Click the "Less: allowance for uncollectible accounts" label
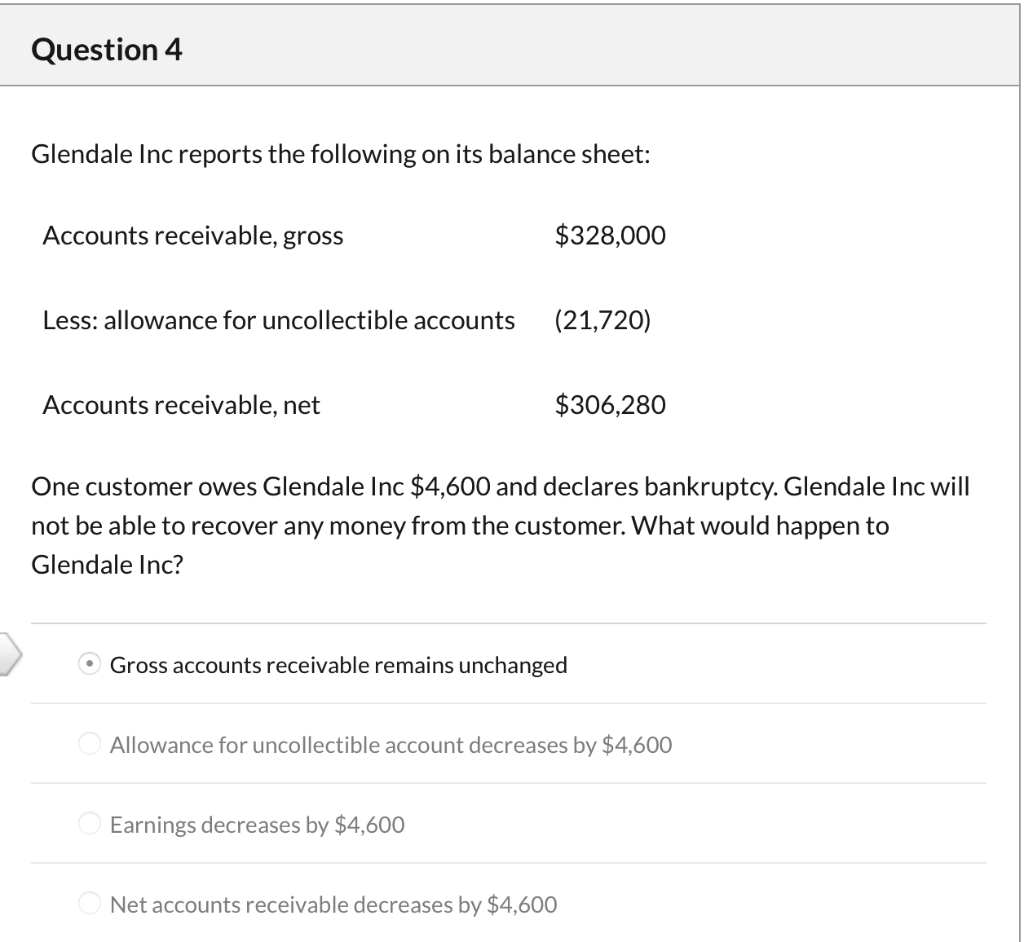The width and height of the screenshot is (1024, 942). (279, 320)
